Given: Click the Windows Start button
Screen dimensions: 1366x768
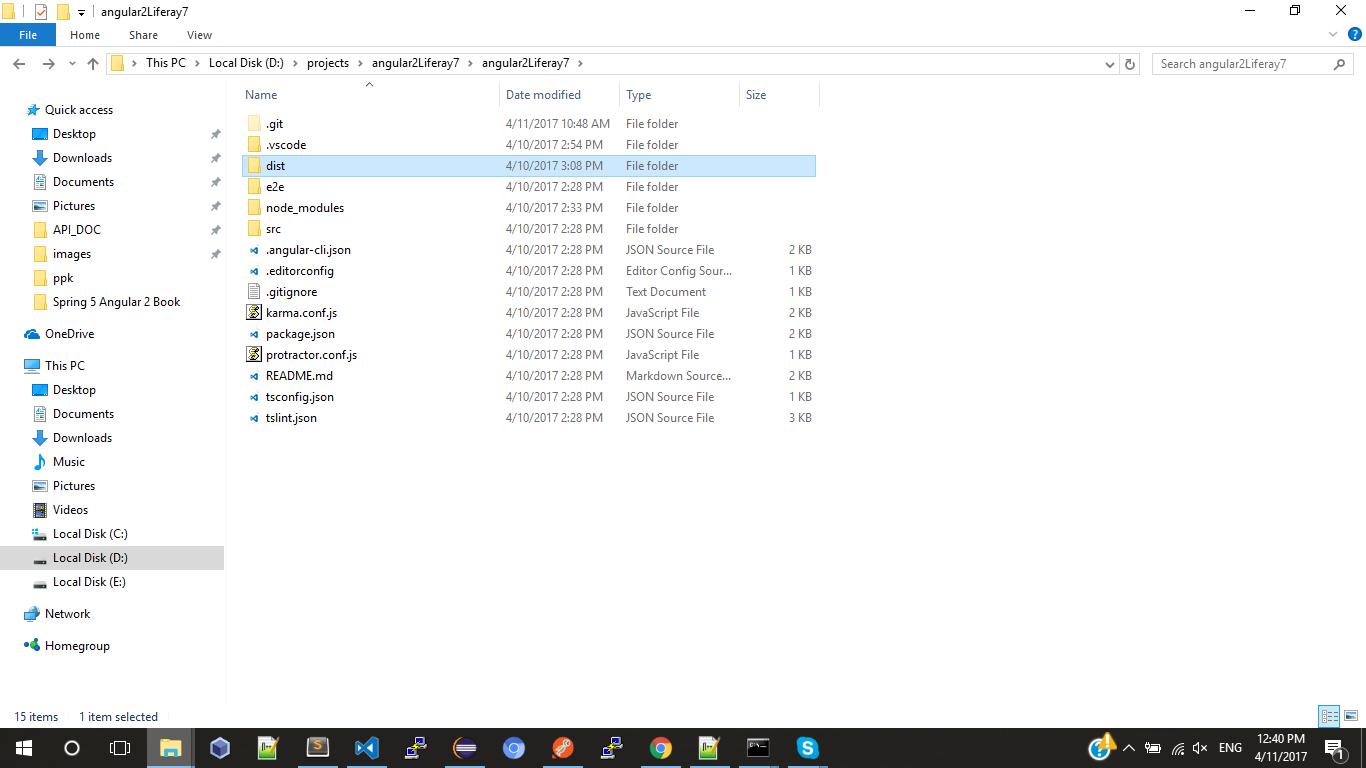Looking at the screenshot, I should click(24, 748).
